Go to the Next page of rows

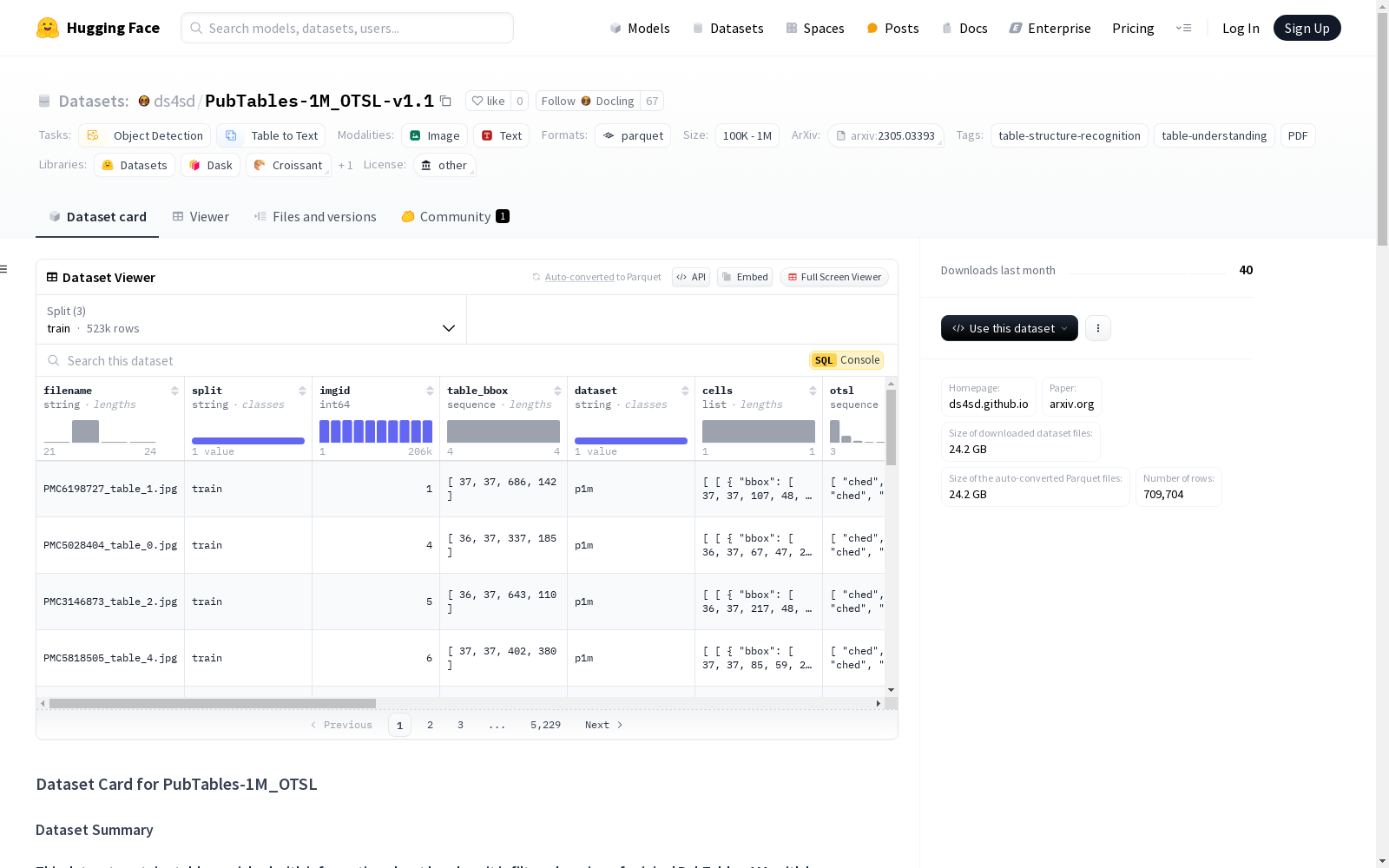[604, 725]
